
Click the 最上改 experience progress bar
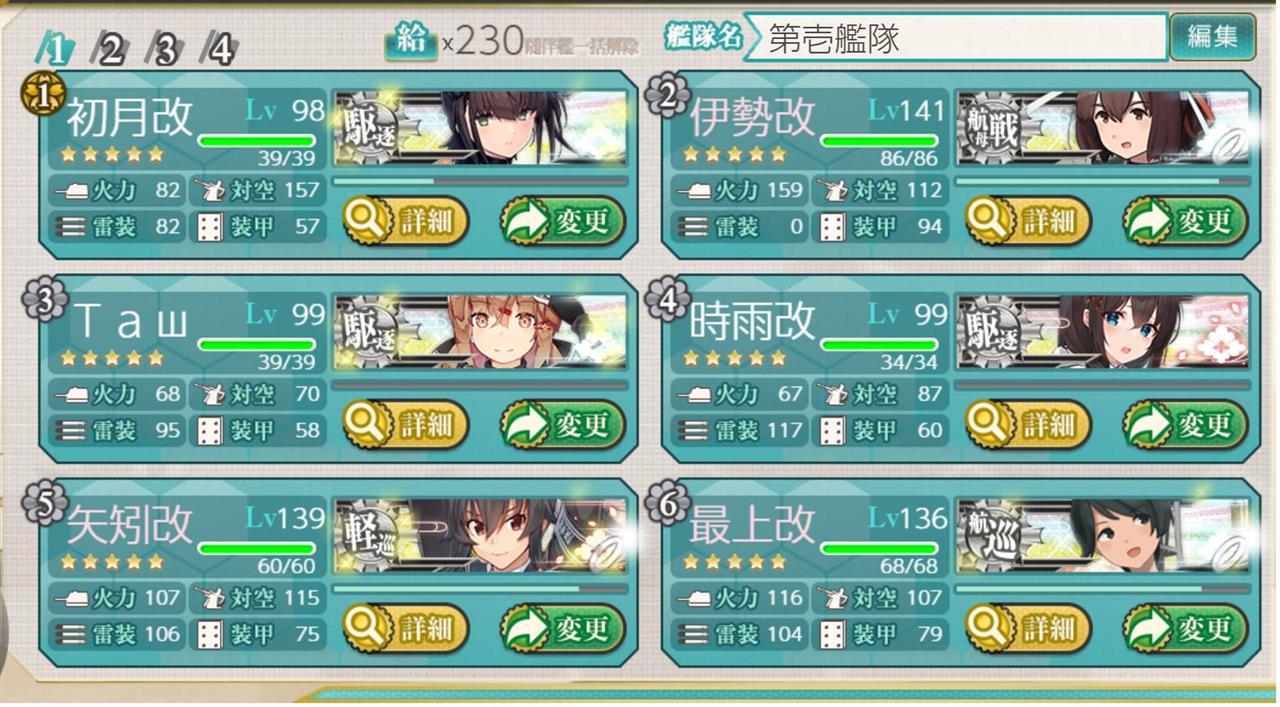pyautogui.click(x=1102, y=589)
